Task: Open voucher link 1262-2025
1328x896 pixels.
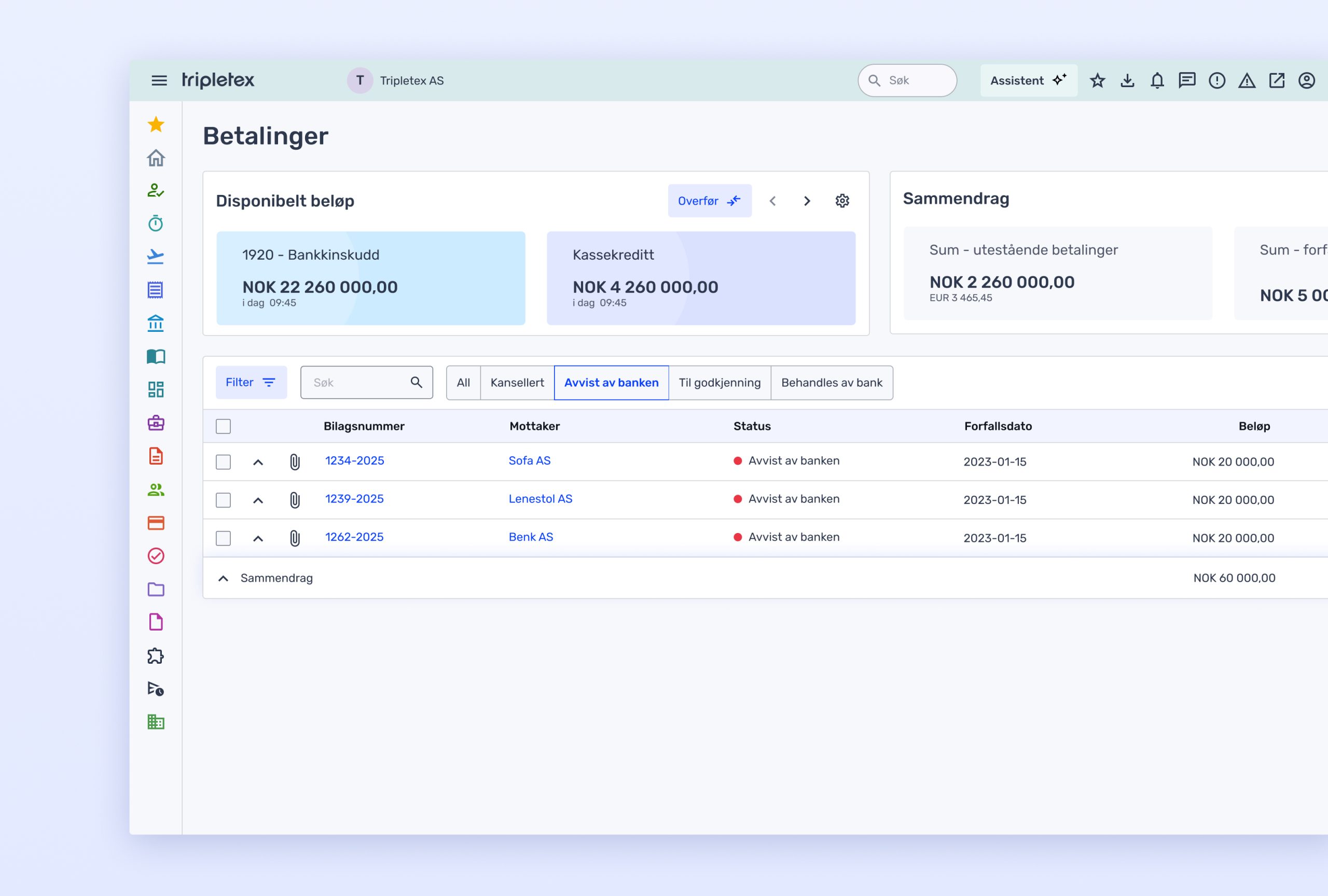Action: pyautogui.click(x=354, y=537)
